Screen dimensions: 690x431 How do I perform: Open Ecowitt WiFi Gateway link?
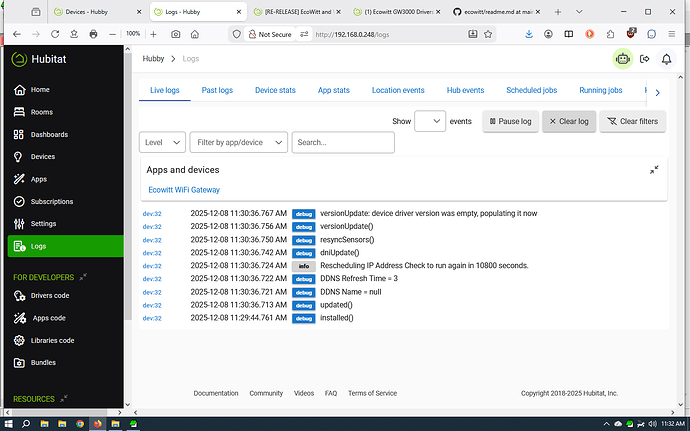[x=184, y=190]
